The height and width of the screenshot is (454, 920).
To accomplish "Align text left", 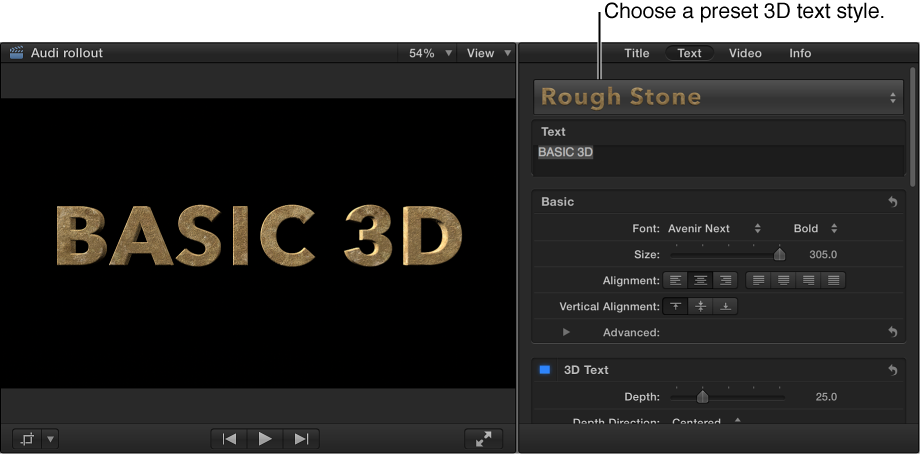I will click(x=675, y=280).
